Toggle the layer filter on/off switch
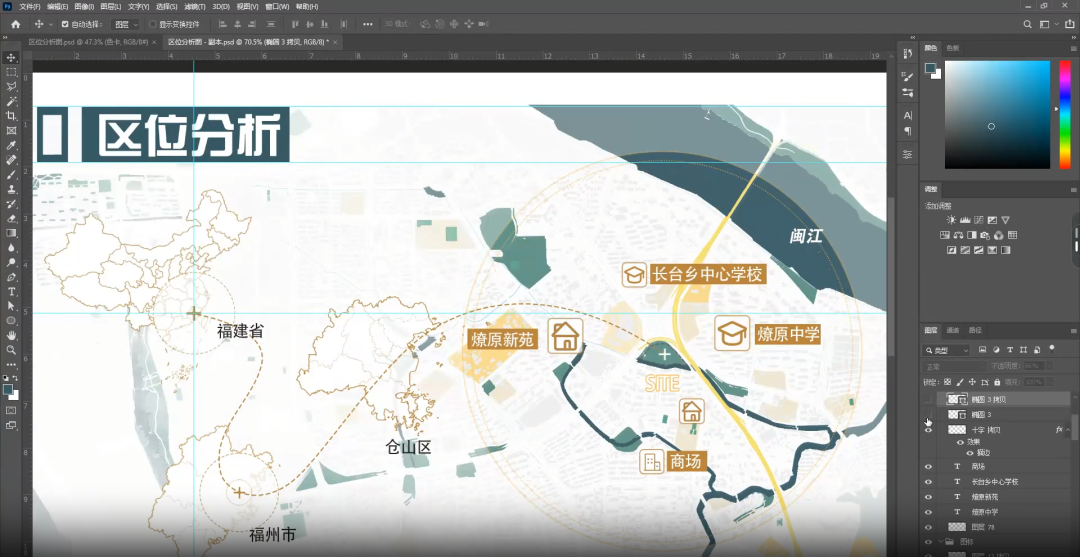This screenshot has width=1080, height=557. [1052, 349]
